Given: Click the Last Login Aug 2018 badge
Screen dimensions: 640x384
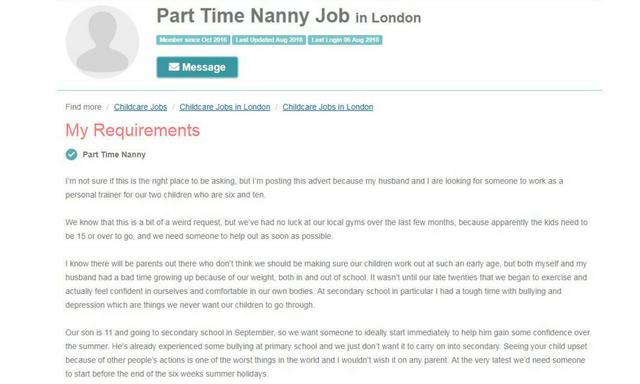Looking at the screenshot, I should click(x=345, y=40).
